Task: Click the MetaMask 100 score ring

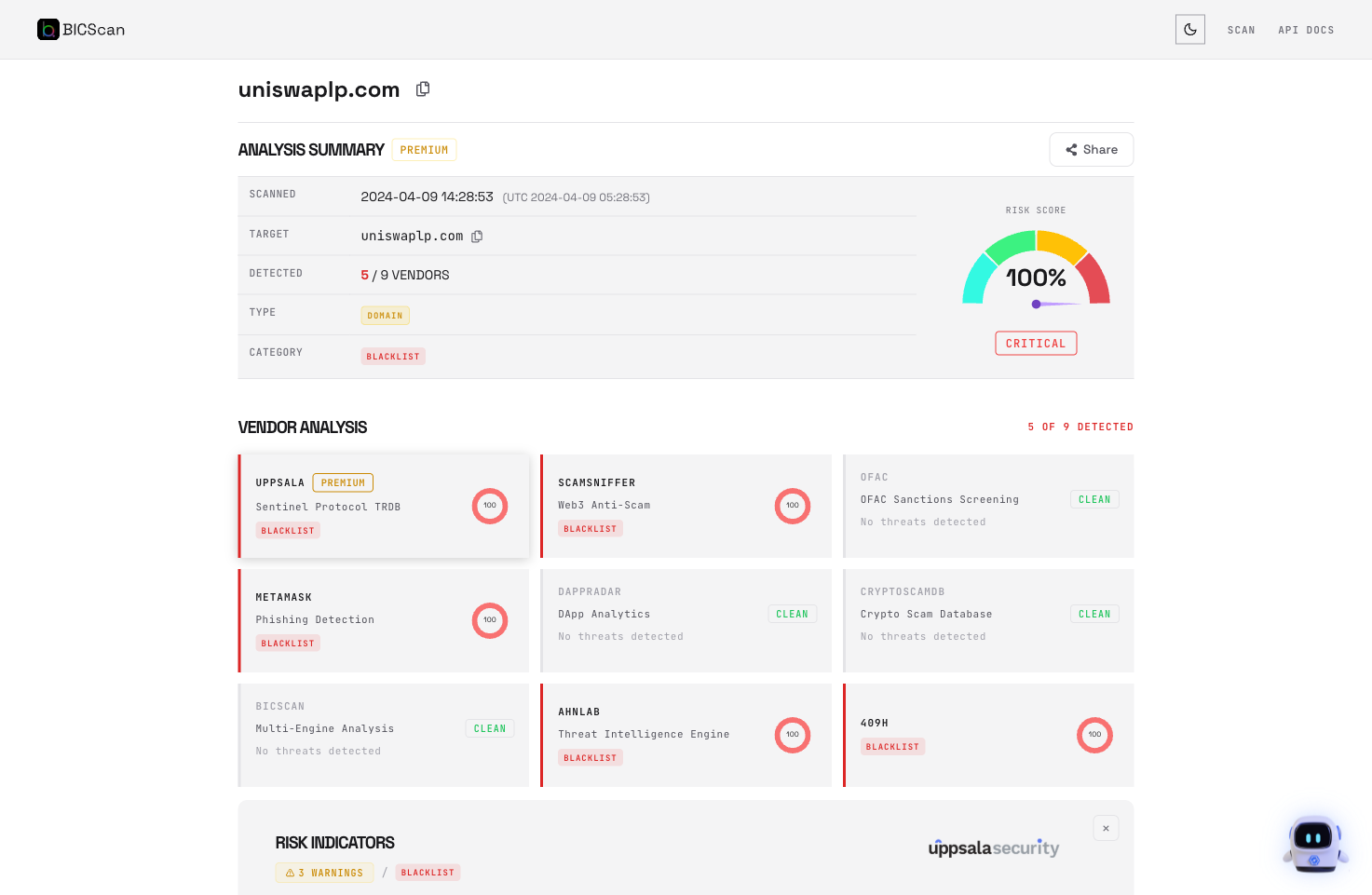Action: coord(490,620)
